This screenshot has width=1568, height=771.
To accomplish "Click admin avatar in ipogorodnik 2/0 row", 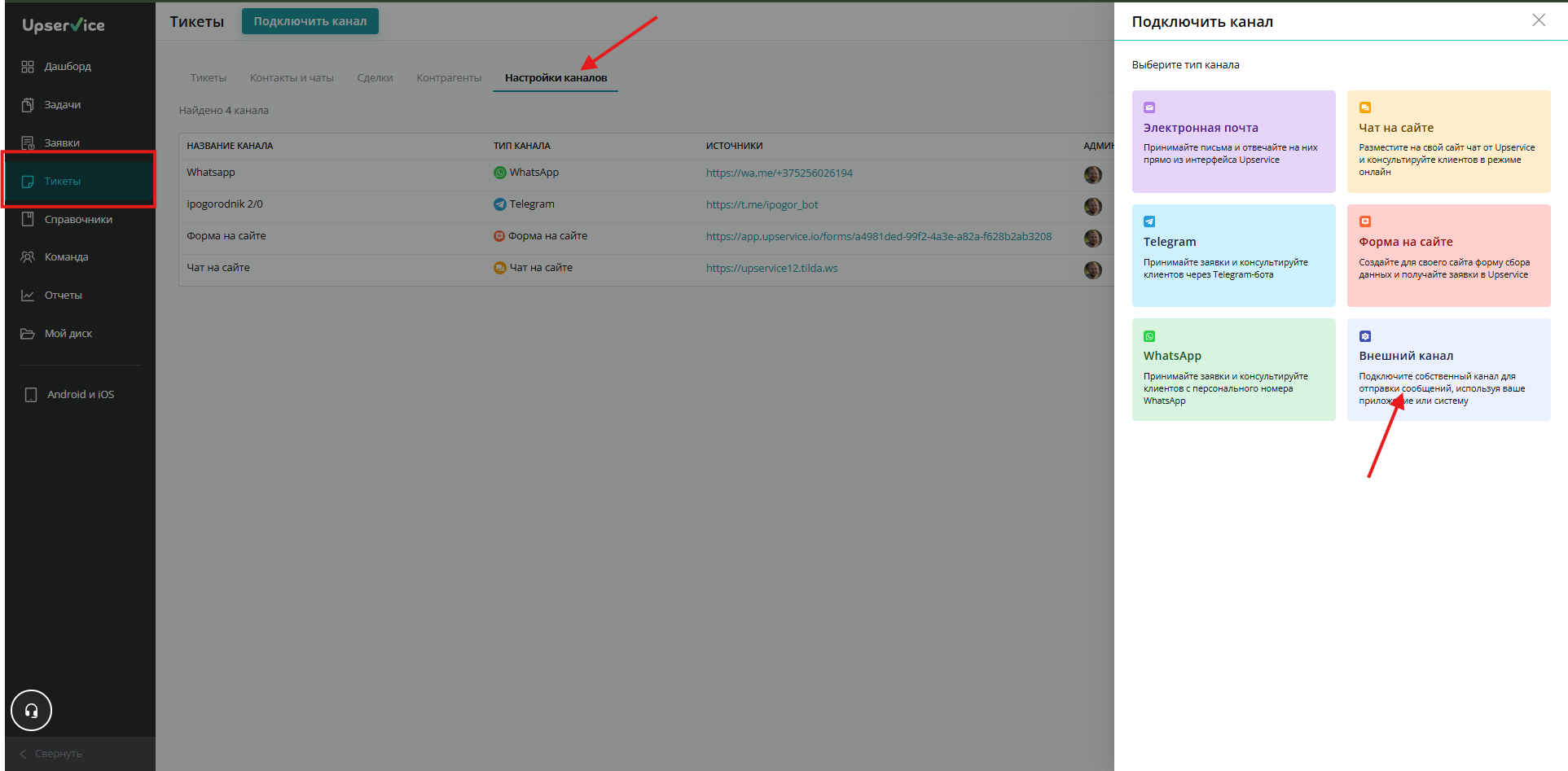I will tap(1093, 206).
